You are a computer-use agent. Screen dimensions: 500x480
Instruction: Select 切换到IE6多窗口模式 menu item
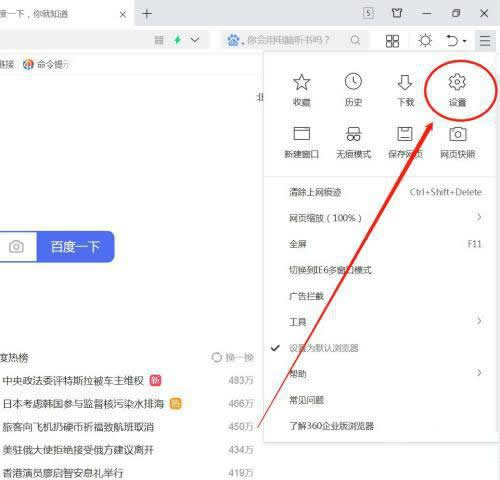[x=380, y=270]
